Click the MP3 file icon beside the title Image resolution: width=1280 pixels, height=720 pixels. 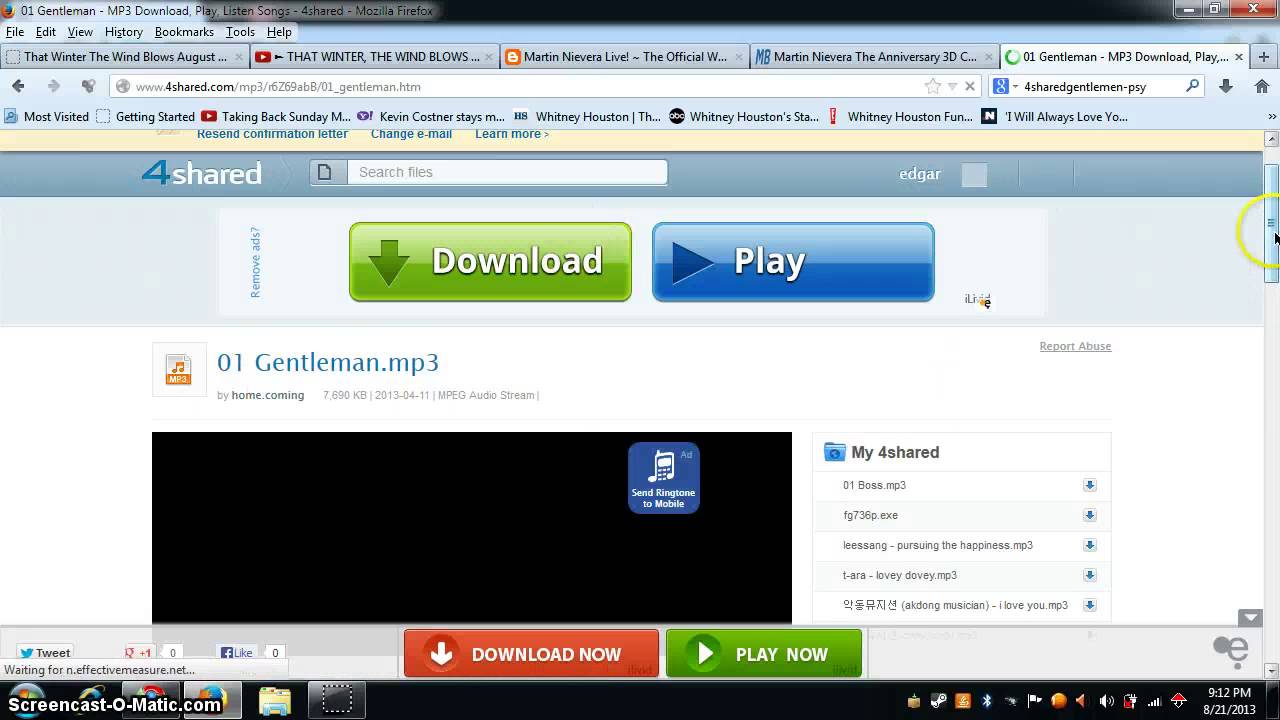click(x=178, y=369)
